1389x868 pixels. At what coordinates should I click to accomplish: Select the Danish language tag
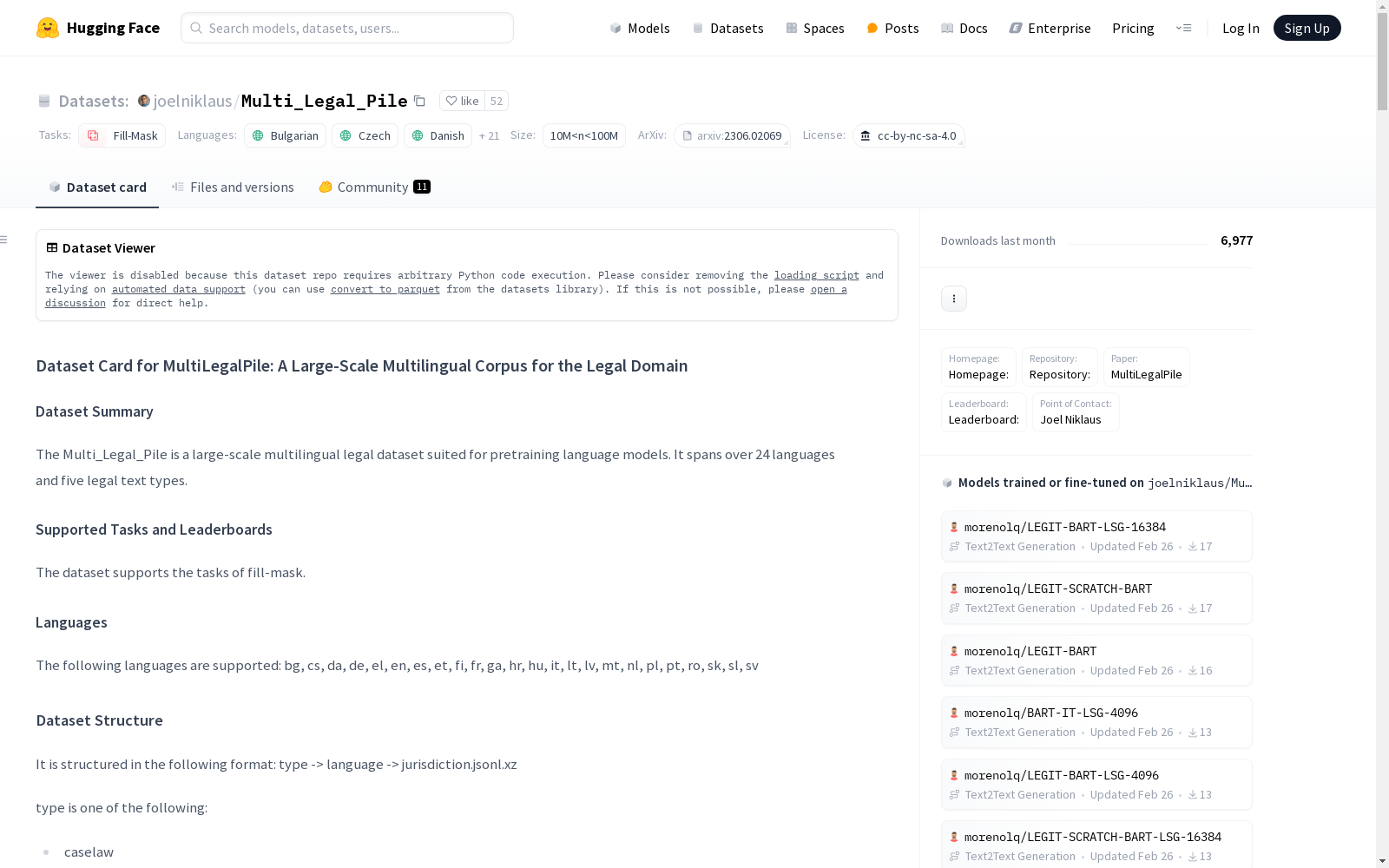438,135
